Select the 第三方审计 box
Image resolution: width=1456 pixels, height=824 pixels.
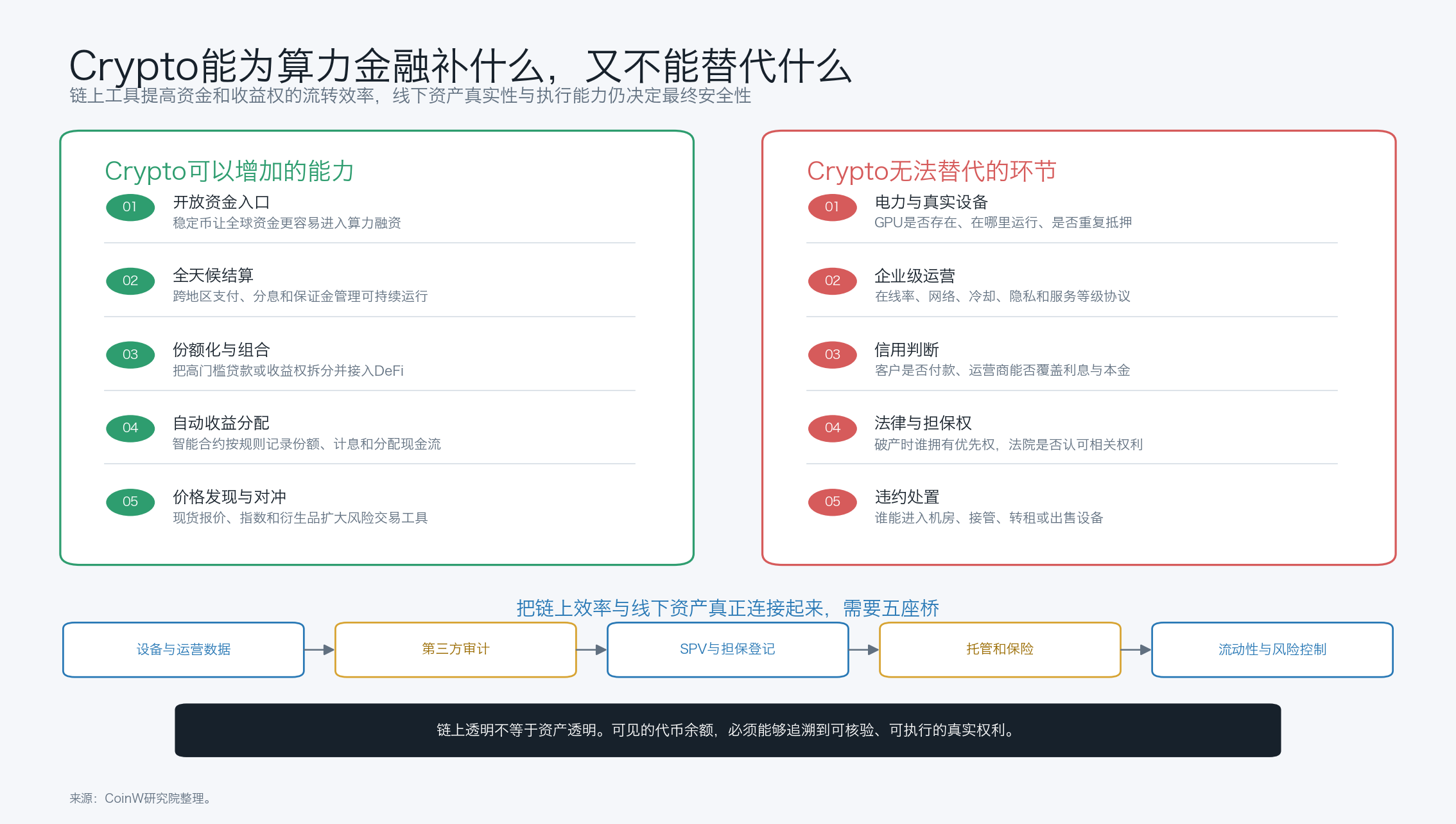[x=456, y=649]
